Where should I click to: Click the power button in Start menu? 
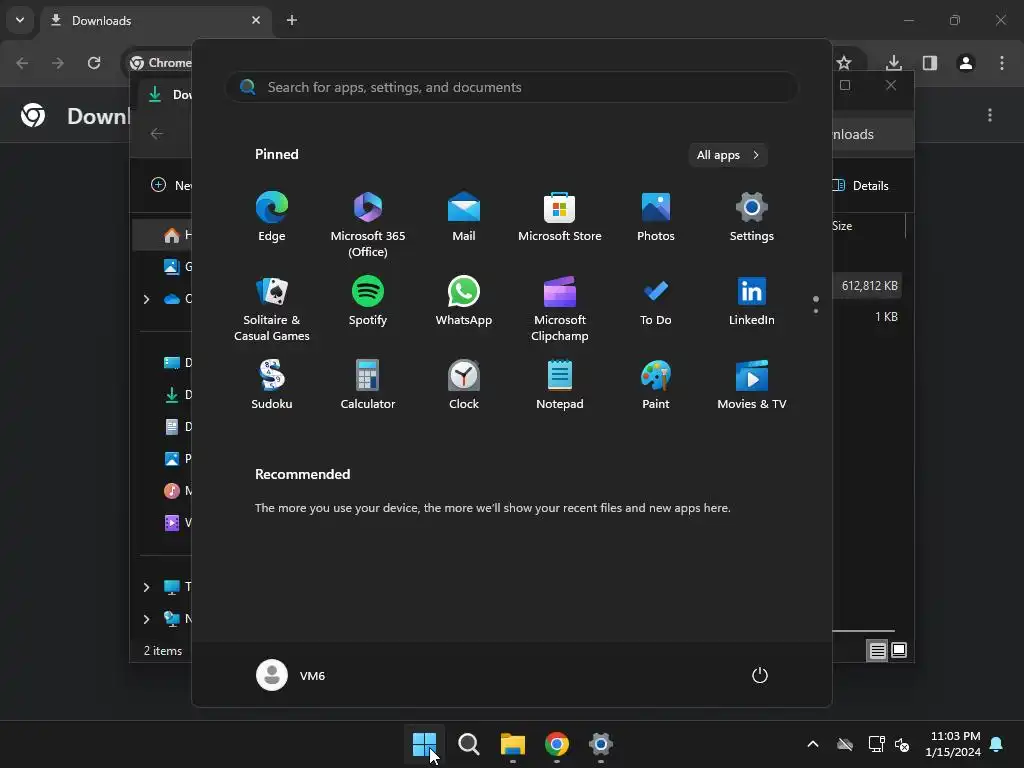[760, 675]
